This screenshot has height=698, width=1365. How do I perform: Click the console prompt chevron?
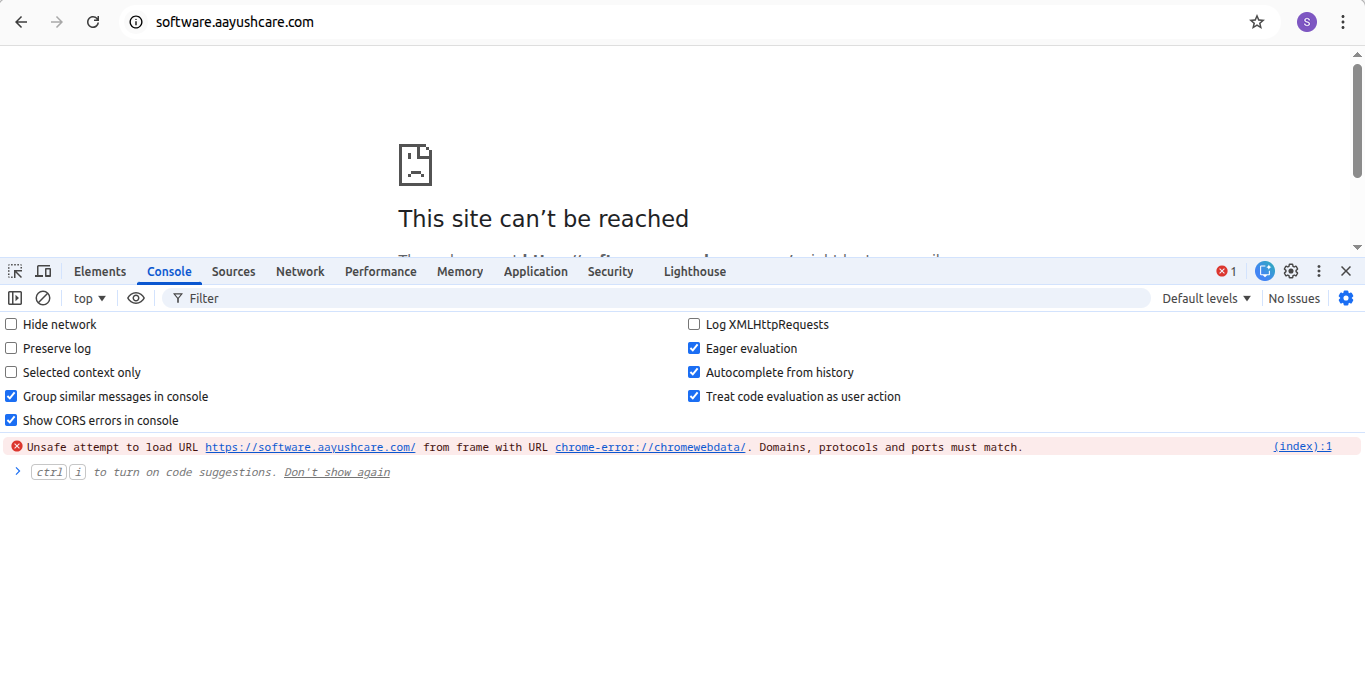pos(17,471)
